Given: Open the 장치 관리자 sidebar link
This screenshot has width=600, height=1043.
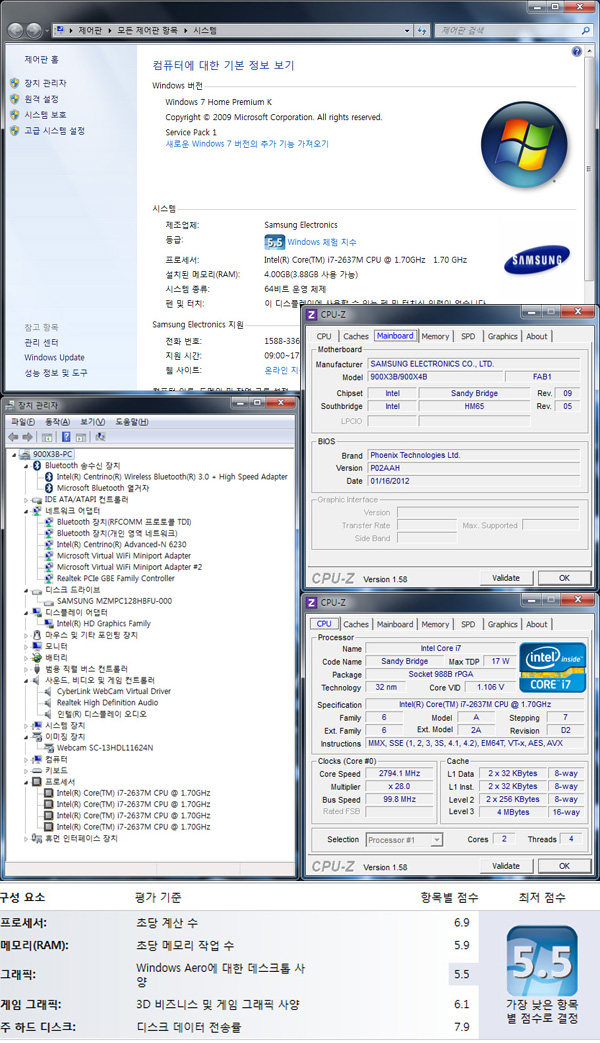Looking at the screenshot, I should [45, 83].
